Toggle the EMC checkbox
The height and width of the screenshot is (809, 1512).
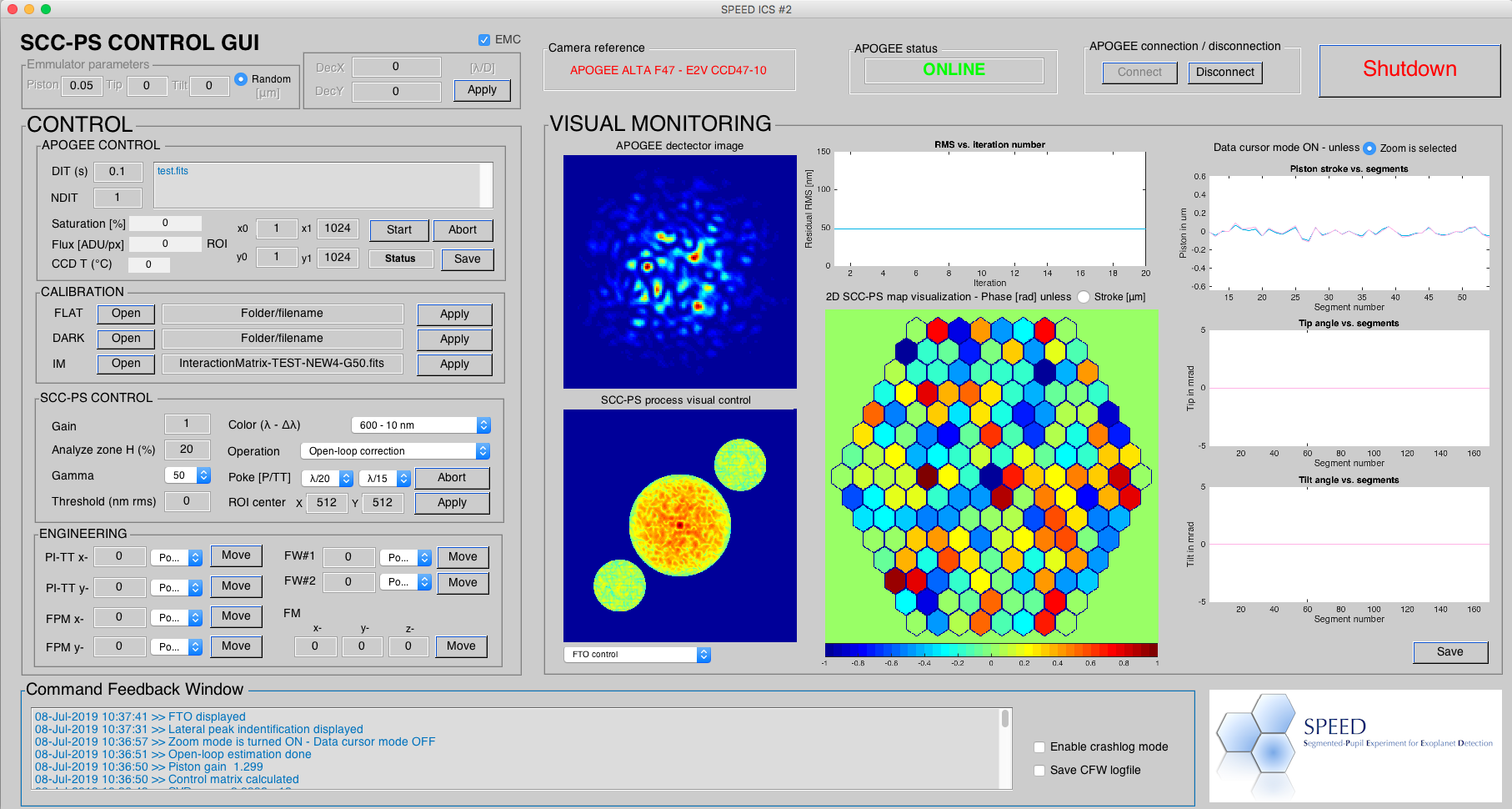pyautogui.click(x=484, y=40)
